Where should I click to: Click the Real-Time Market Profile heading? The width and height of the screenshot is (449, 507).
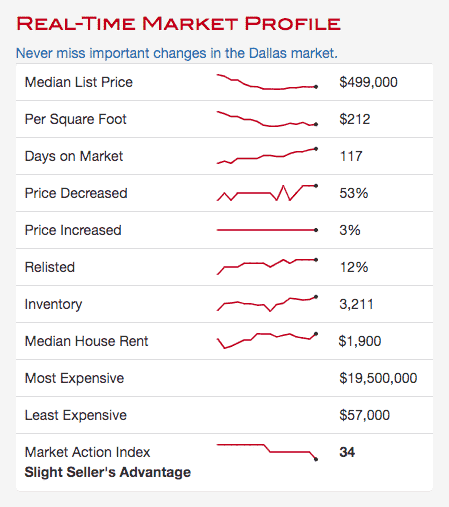tap(178, 24)
